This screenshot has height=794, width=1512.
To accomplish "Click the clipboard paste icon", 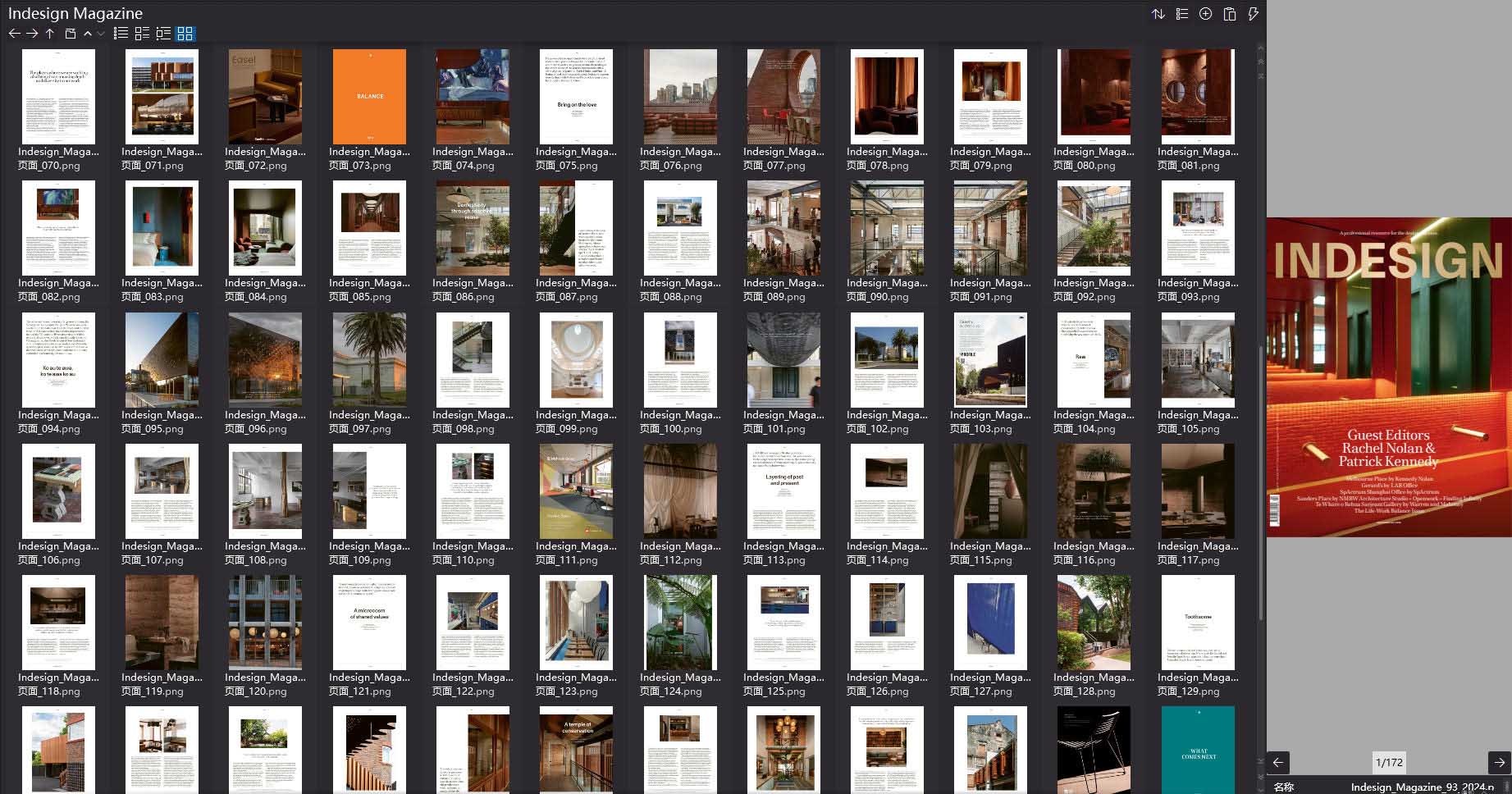I will [x=1229, y=14].
